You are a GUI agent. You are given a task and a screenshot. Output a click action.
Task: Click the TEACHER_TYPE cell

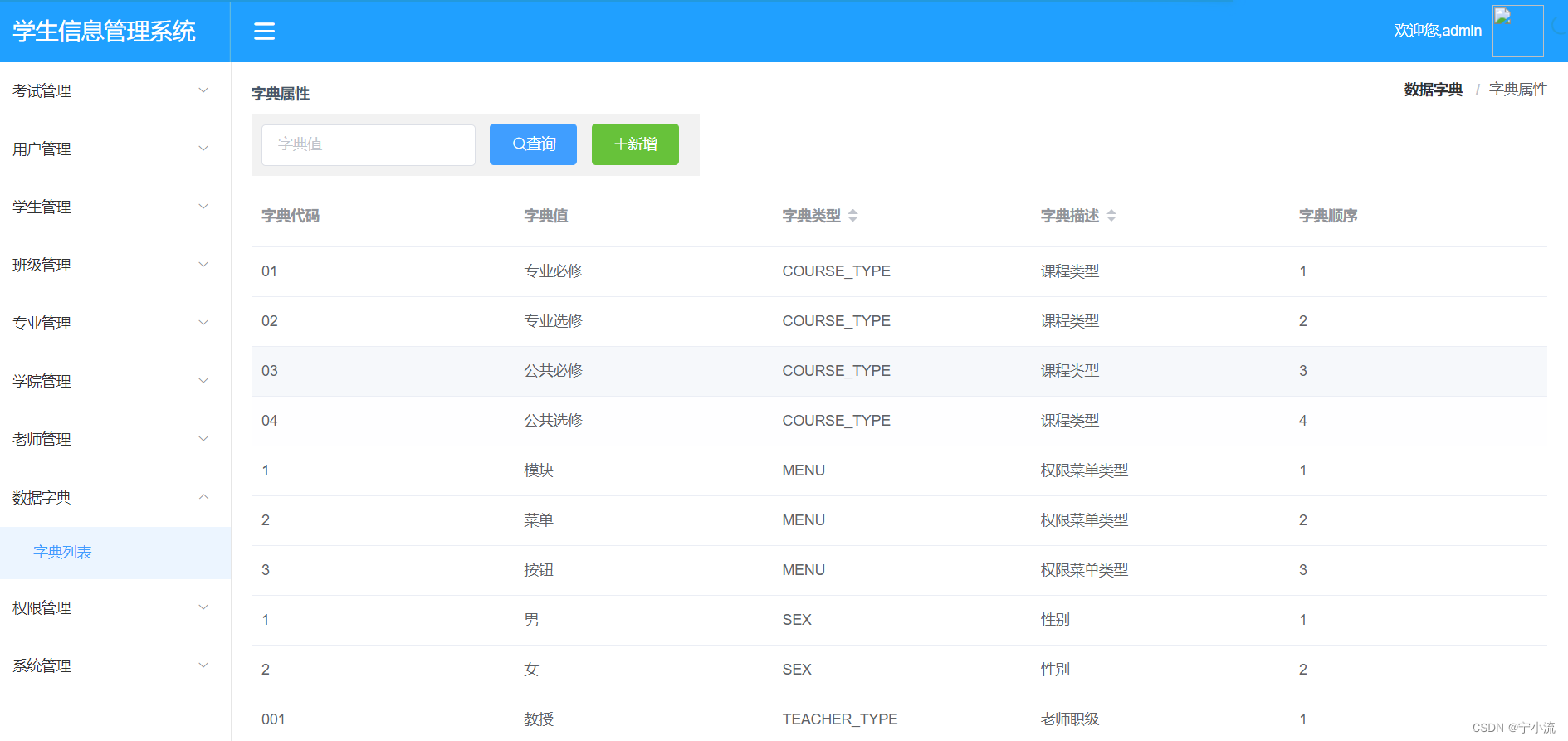[x=840, y=719]
